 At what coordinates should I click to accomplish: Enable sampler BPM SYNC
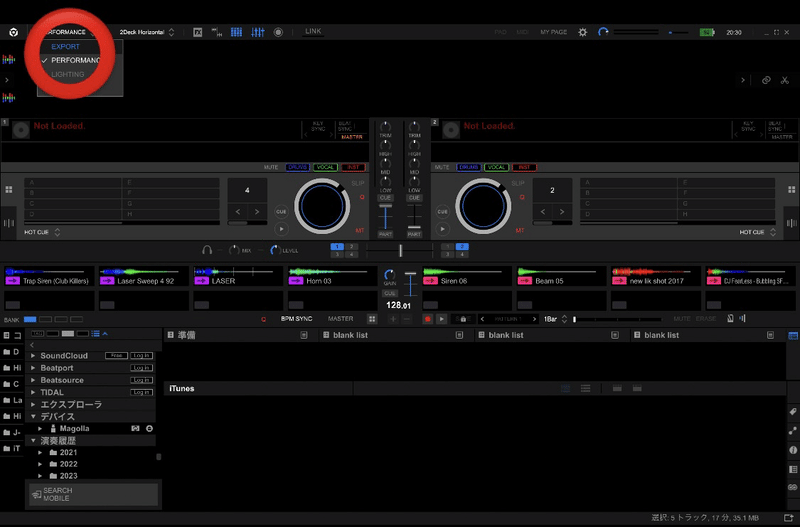(296, 319)
